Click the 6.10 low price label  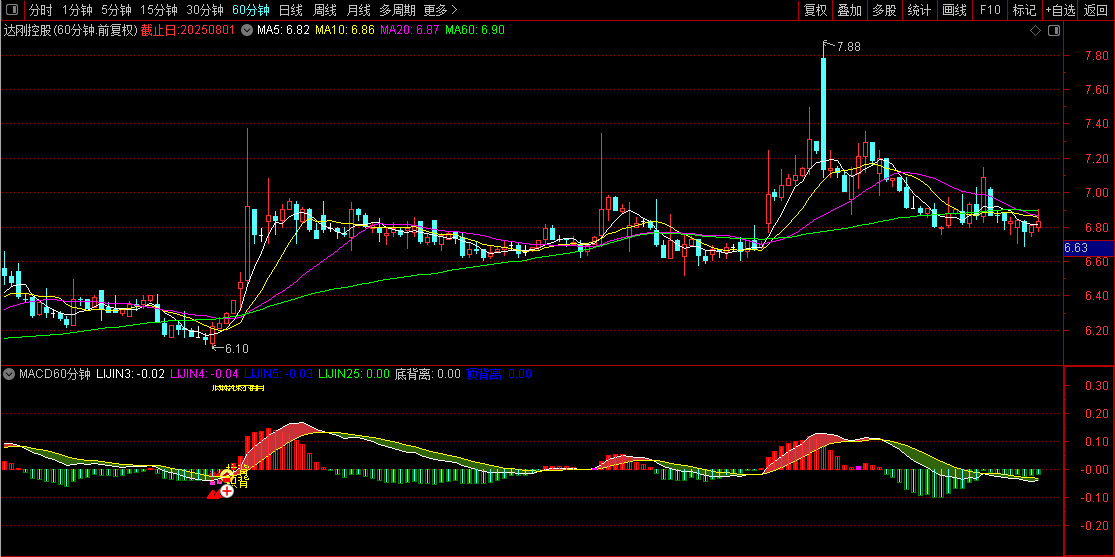tap(237, 349)
